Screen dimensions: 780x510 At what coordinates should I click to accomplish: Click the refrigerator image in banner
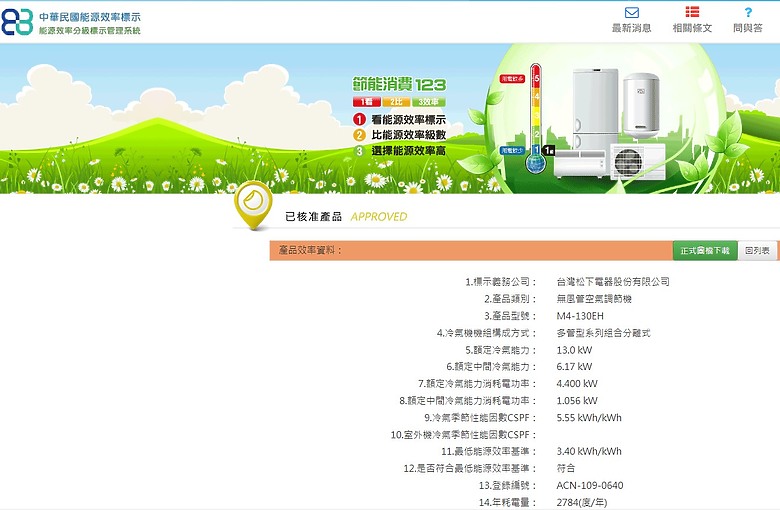point(595,108)
